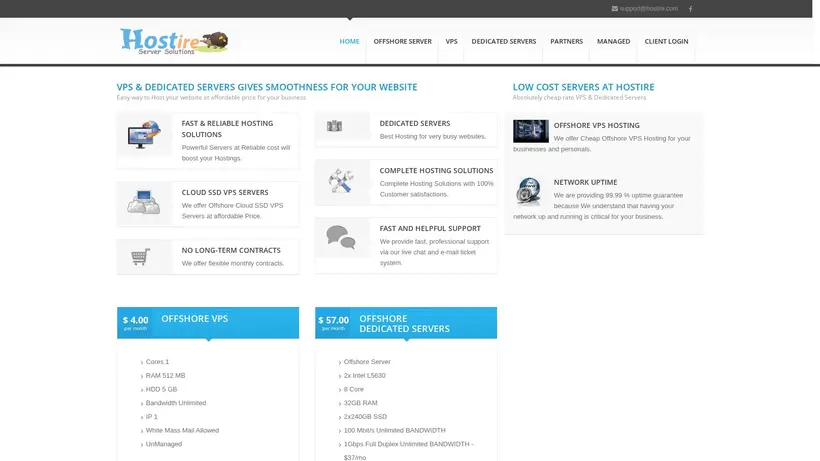The image size is (820, 461).
Task: Click 'Offshore Server' in dedicated plan list
Action: pos(367,362)
